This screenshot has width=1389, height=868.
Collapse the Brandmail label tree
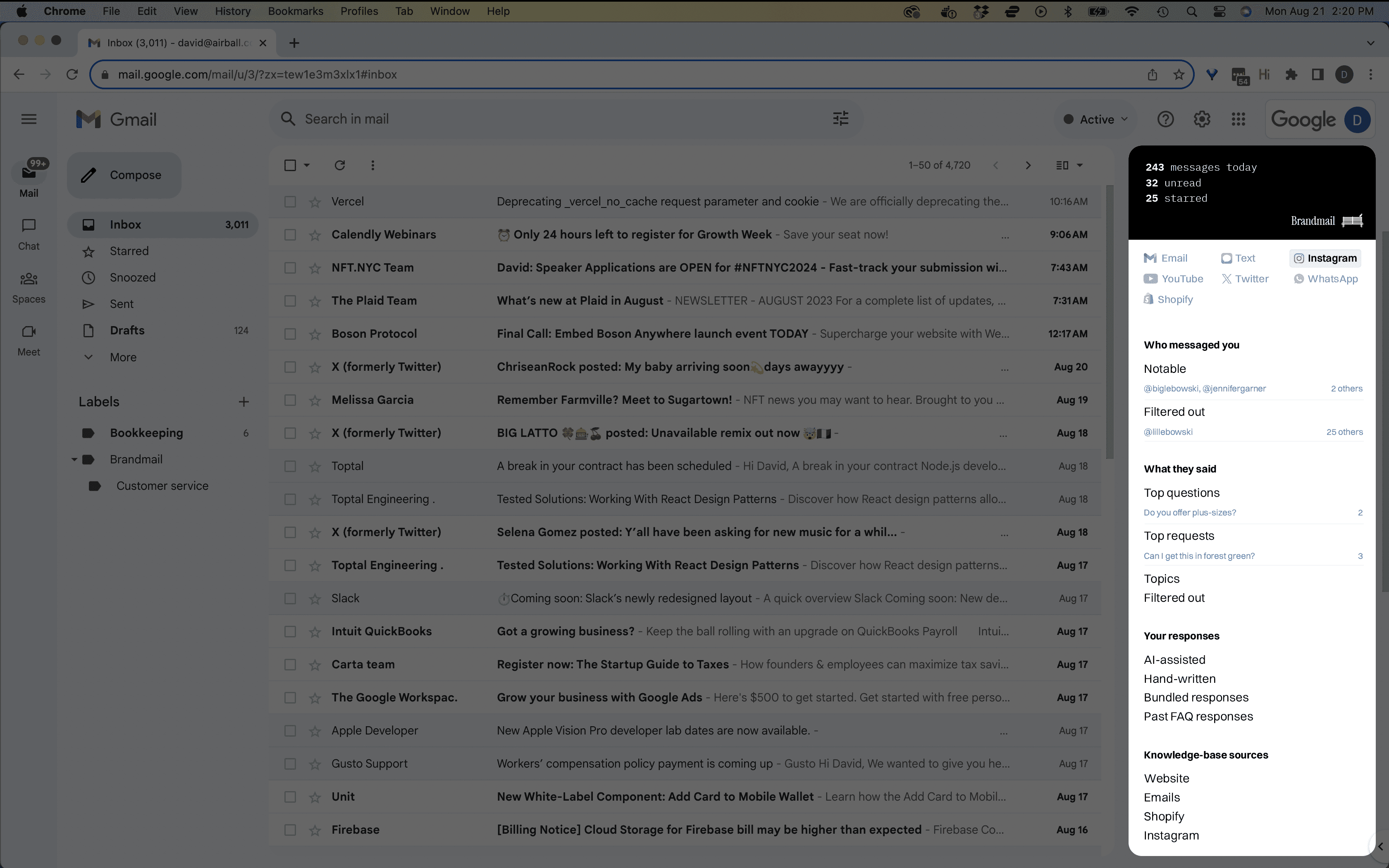[74, 459]
